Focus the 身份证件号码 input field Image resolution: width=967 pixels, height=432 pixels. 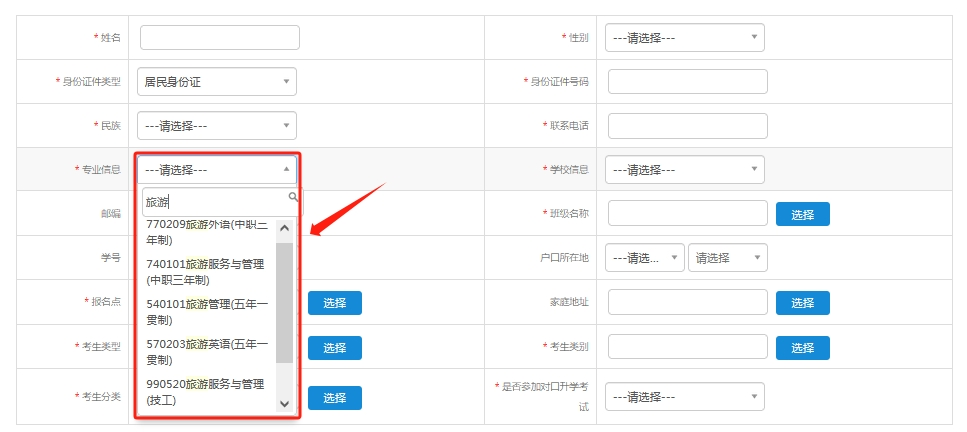[688, 81]
